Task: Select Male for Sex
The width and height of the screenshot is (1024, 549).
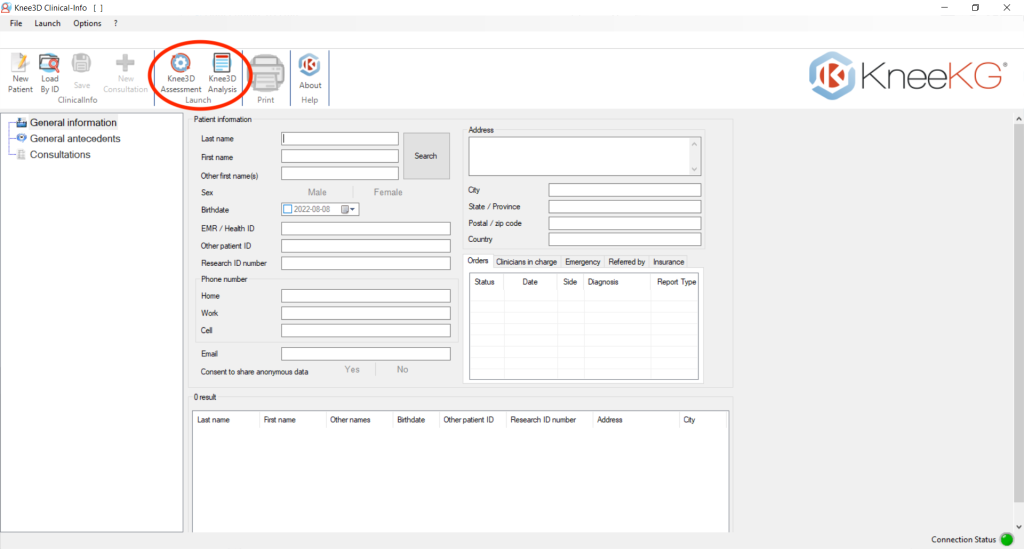Action: (x=317, y=192)
